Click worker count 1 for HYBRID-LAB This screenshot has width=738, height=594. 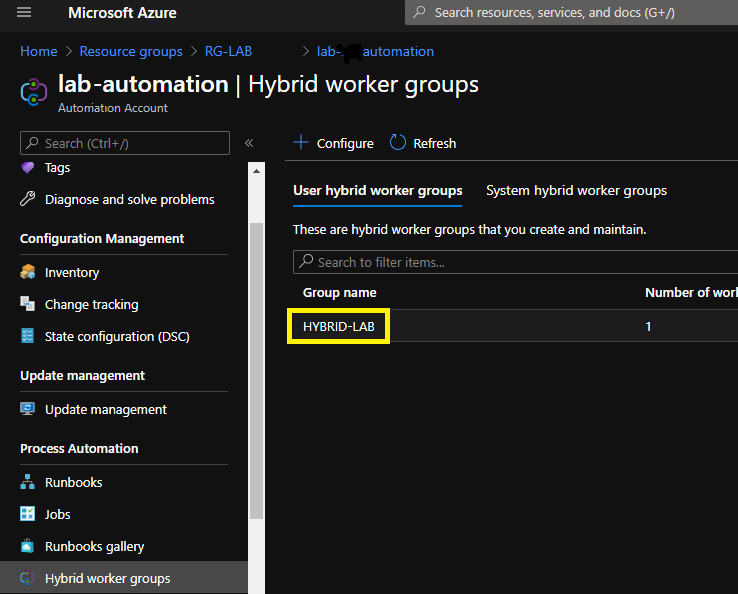pos(648,326)
